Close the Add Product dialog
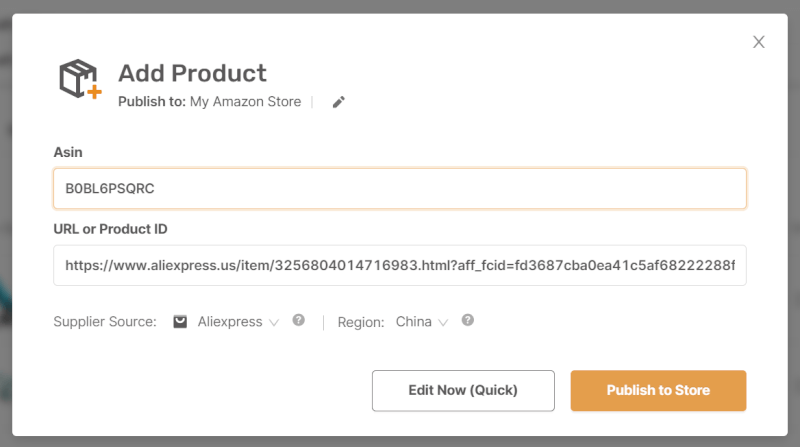This screenshot has height=447, width=800. point(759,42)
